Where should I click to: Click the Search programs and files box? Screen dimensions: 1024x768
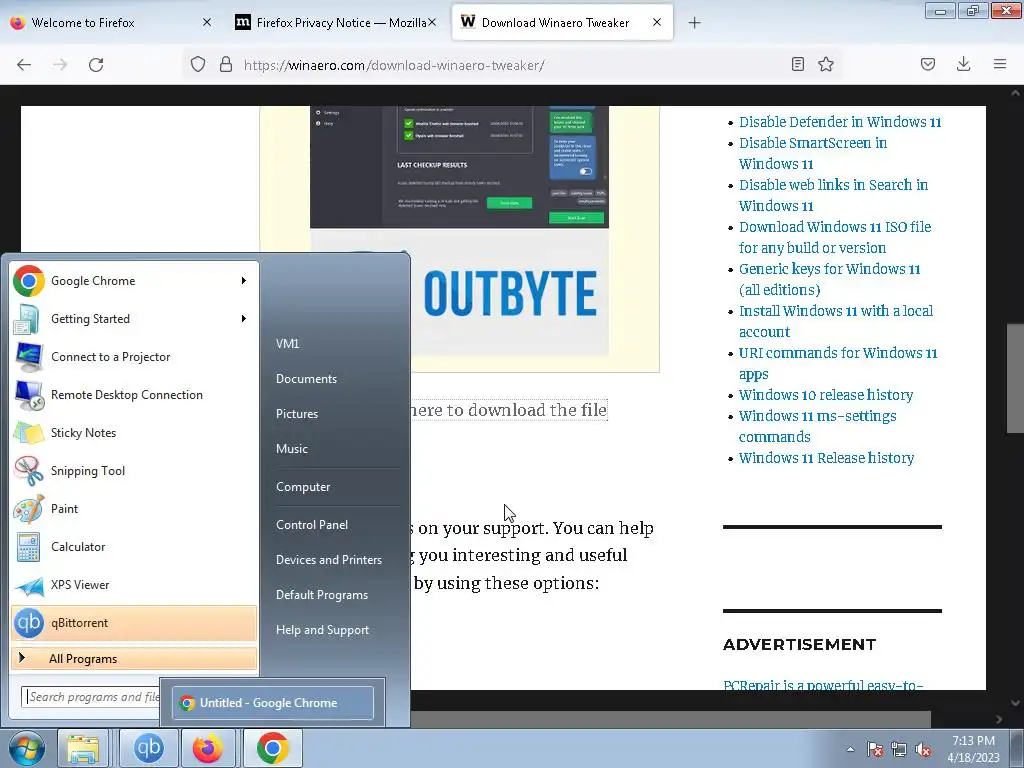(x=91, y=697)
